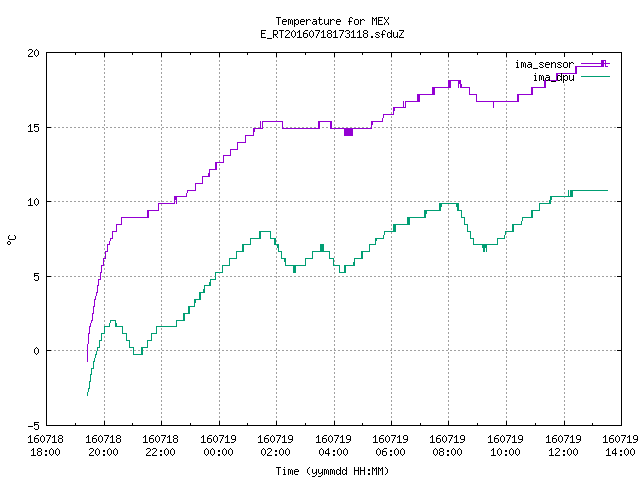Viewport: 640px width, 480px height.
Task: Click the chart title 'Temperature for MEX'
Action: (x=332, y=21)
